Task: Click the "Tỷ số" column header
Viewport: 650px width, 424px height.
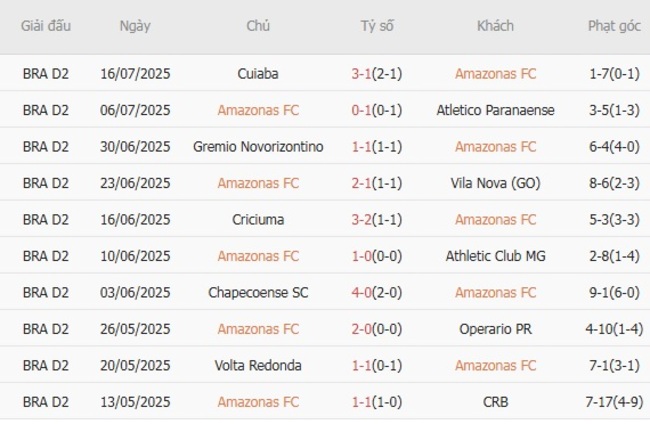Action: tap(376, 27)
